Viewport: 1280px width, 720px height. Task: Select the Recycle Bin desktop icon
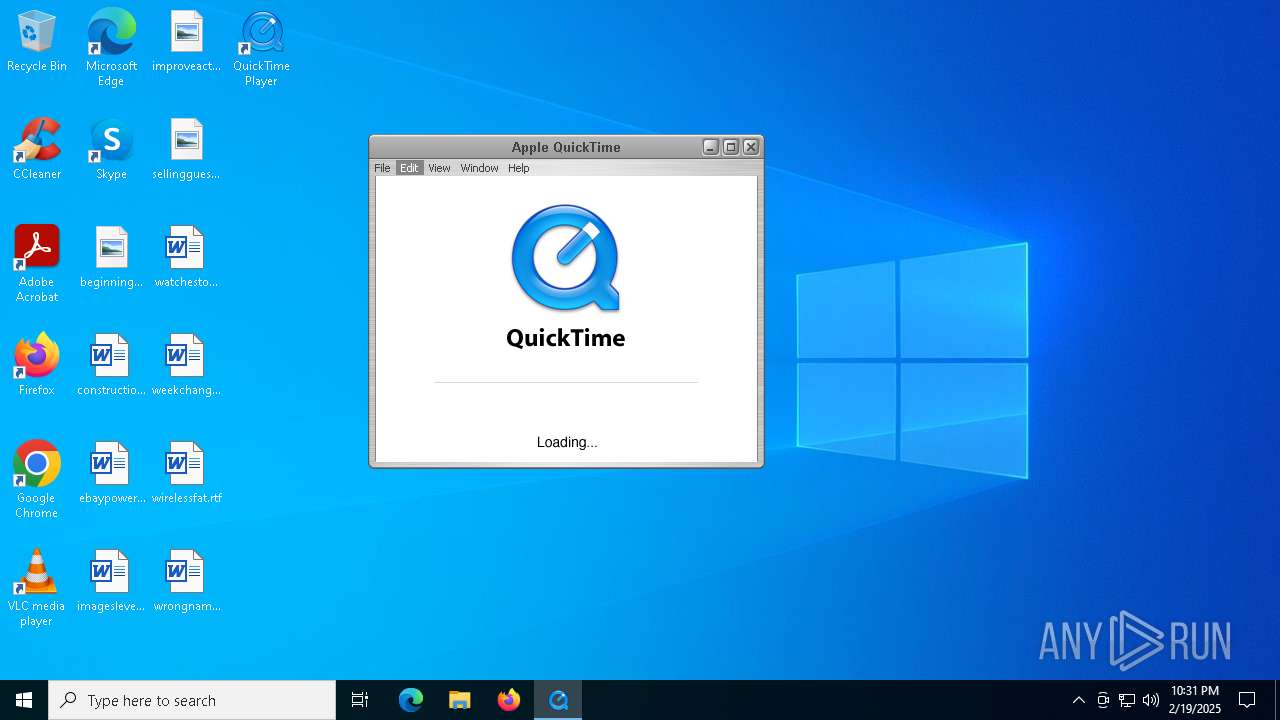(x=37, y=42)
